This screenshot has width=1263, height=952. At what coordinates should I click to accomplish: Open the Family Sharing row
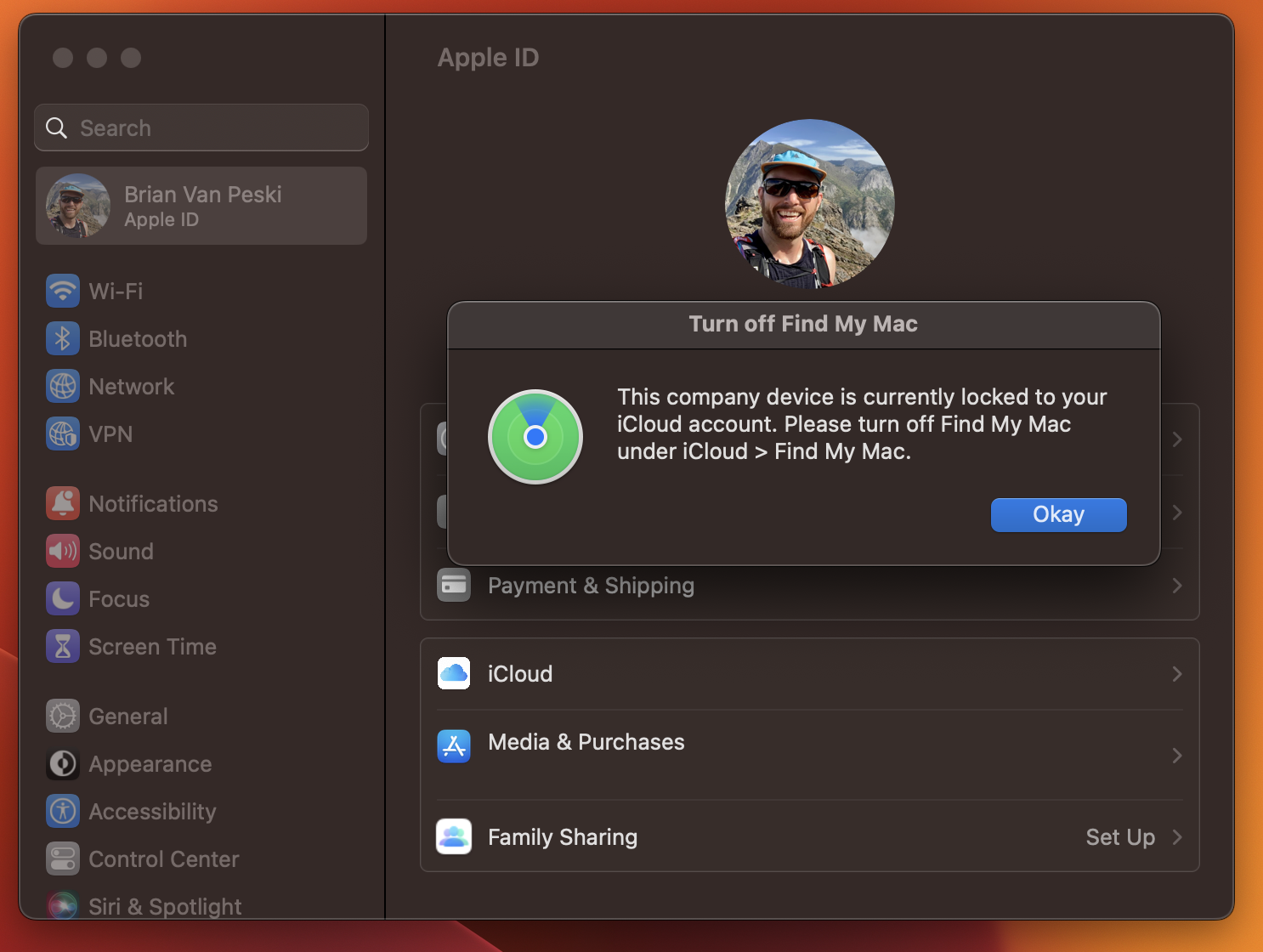click(810, 837)
